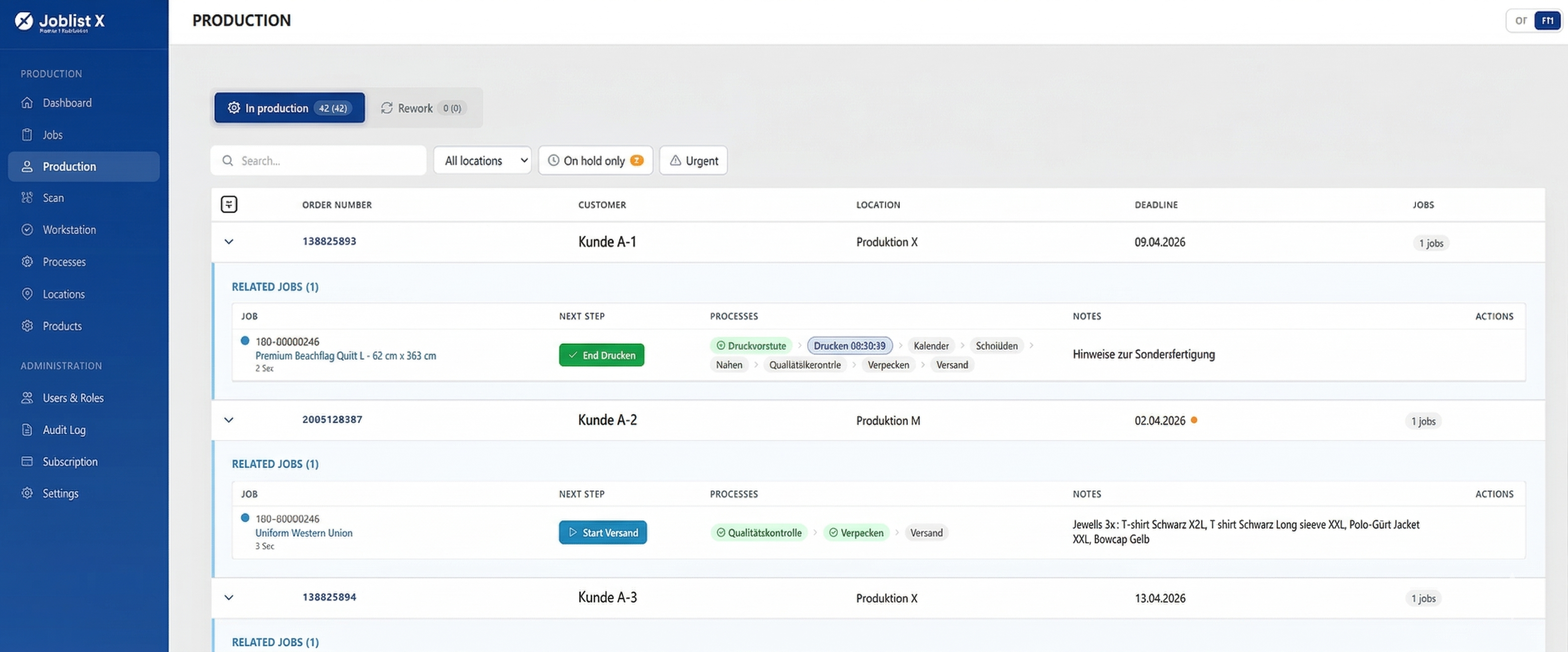1568x652 pixels.
Task: Click the collapse-all icon in the table header
Action: [229, 204]
